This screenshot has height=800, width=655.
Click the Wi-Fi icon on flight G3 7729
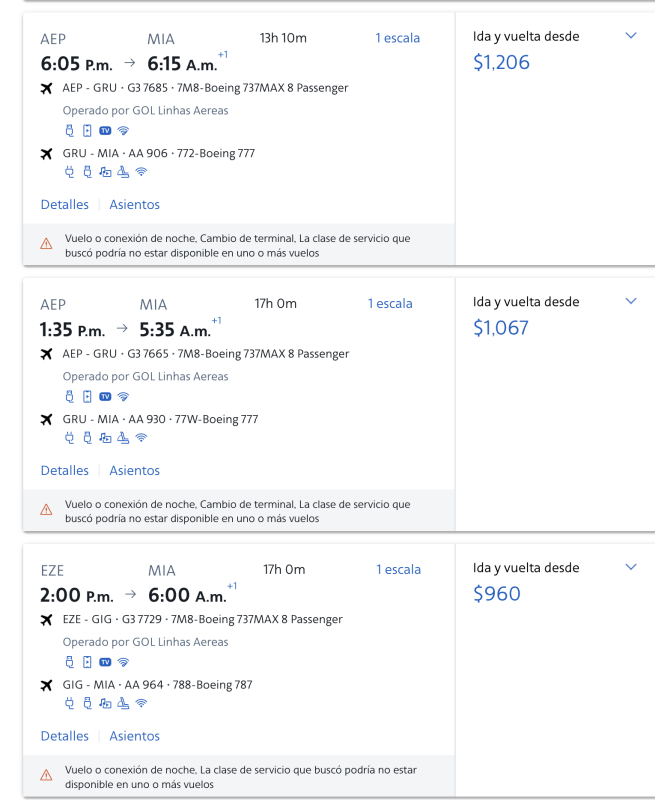(123, 662)
